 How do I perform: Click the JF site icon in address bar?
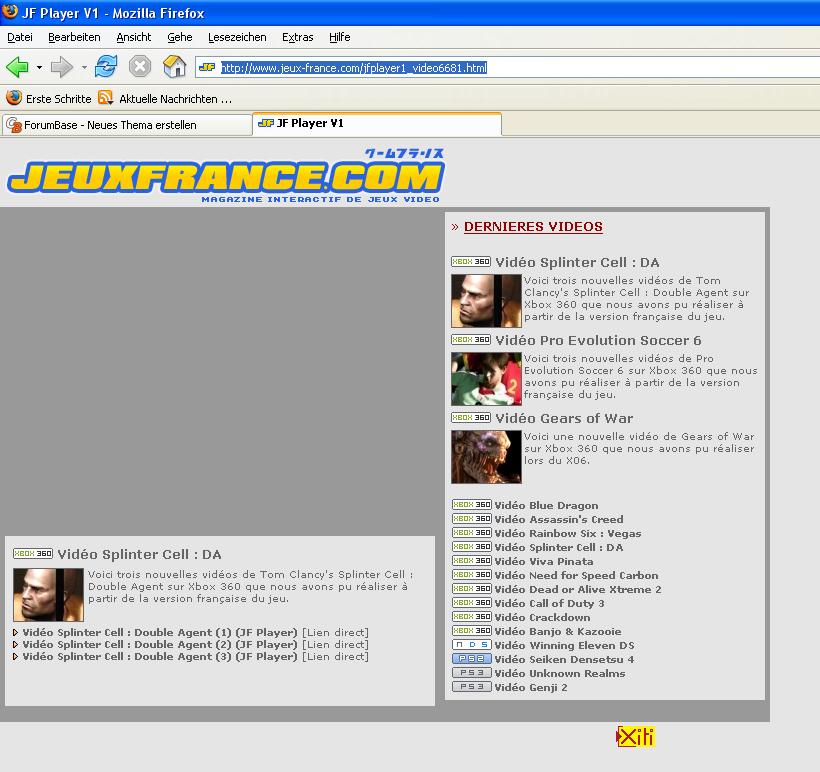pyautogui.click(x=208, y=67)
